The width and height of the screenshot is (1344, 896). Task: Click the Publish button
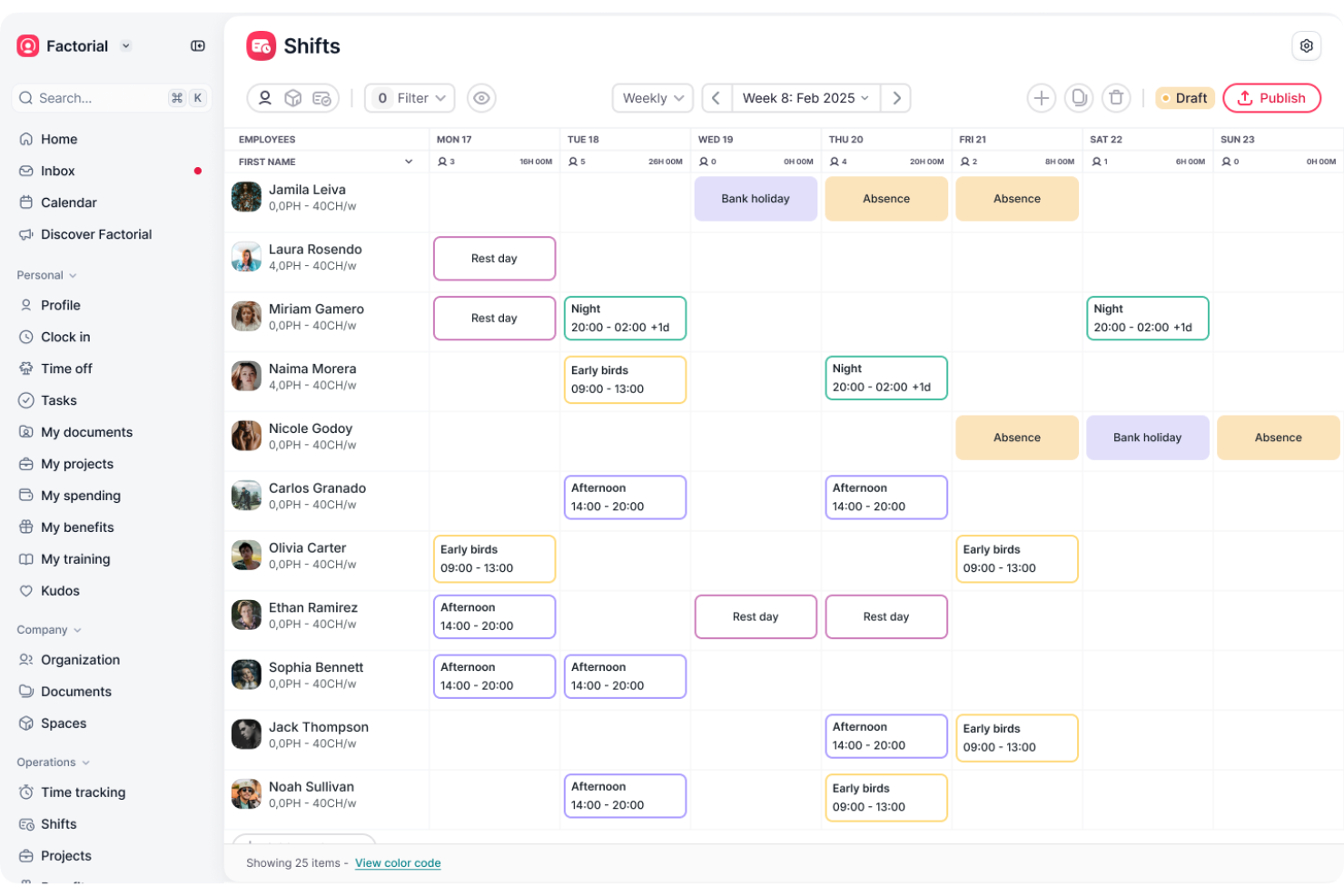(x=1271, y=98)
